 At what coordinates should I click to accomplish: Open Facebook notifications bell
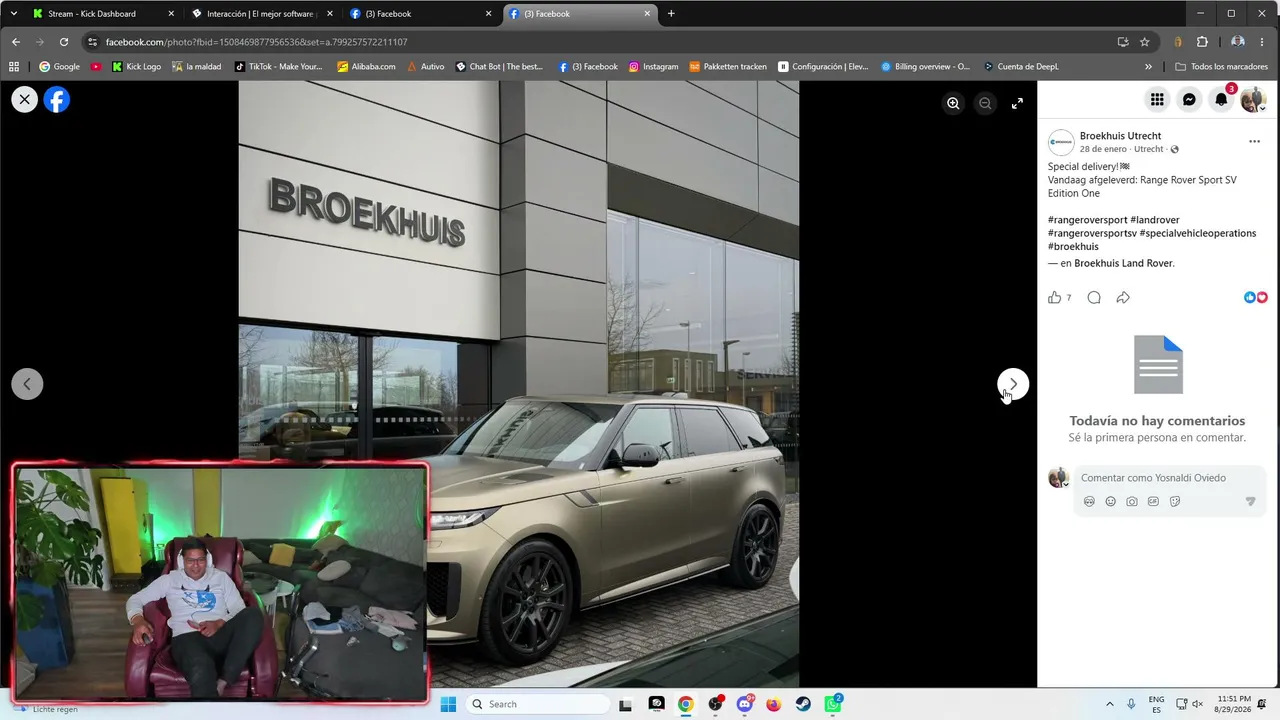(1221, 99)
